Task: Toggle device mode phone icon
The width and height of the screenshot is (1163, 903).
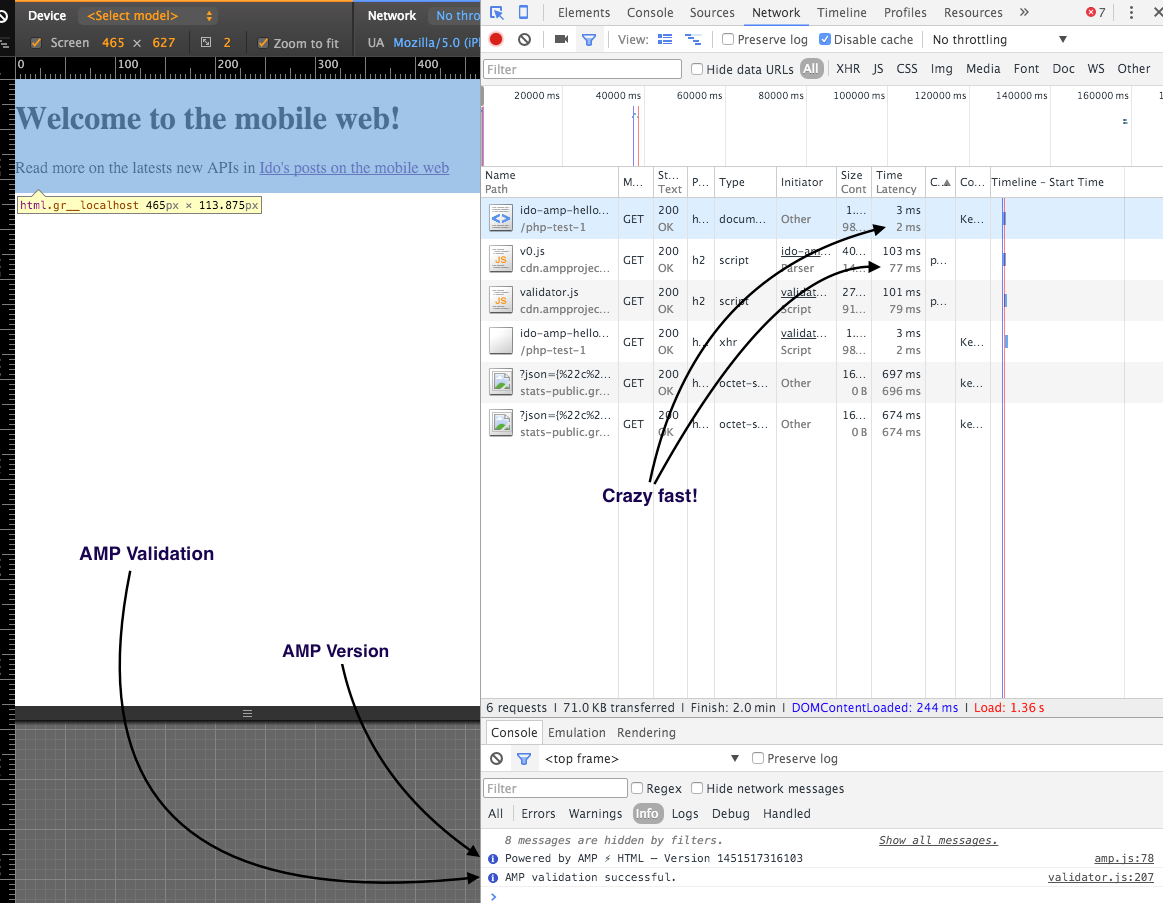Action: click(523, 13)
